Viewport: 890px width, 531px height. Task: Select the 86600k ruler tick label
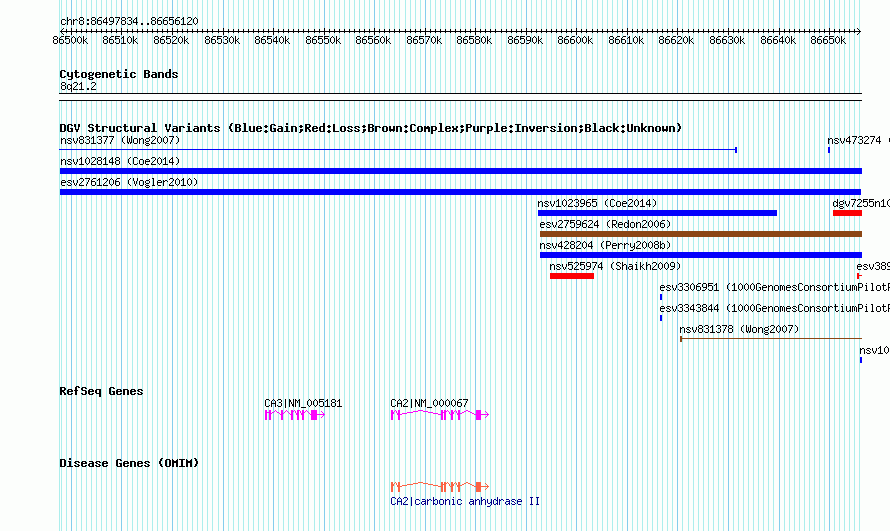tap(575, 40)
